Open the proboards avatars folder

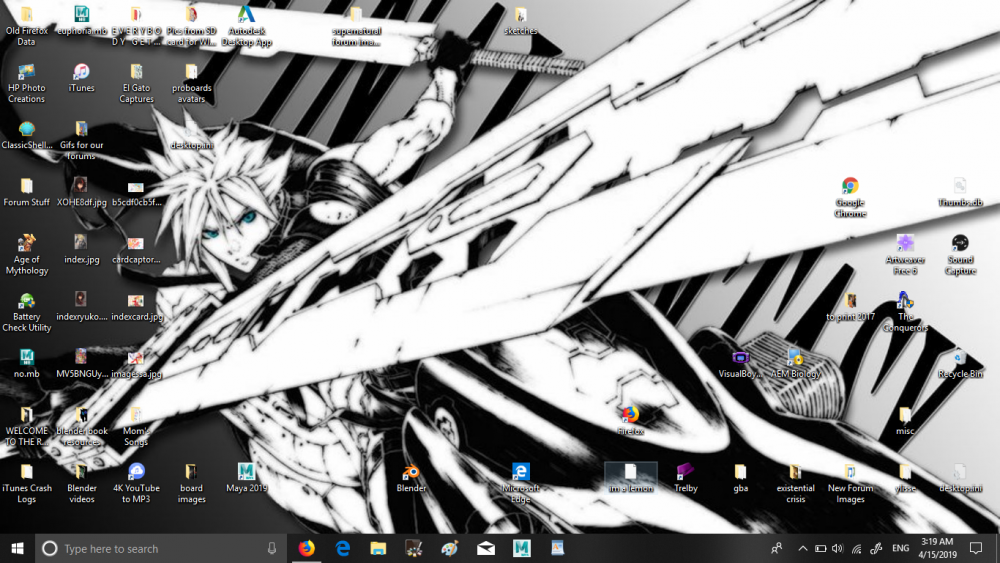(x=191, y=83)
